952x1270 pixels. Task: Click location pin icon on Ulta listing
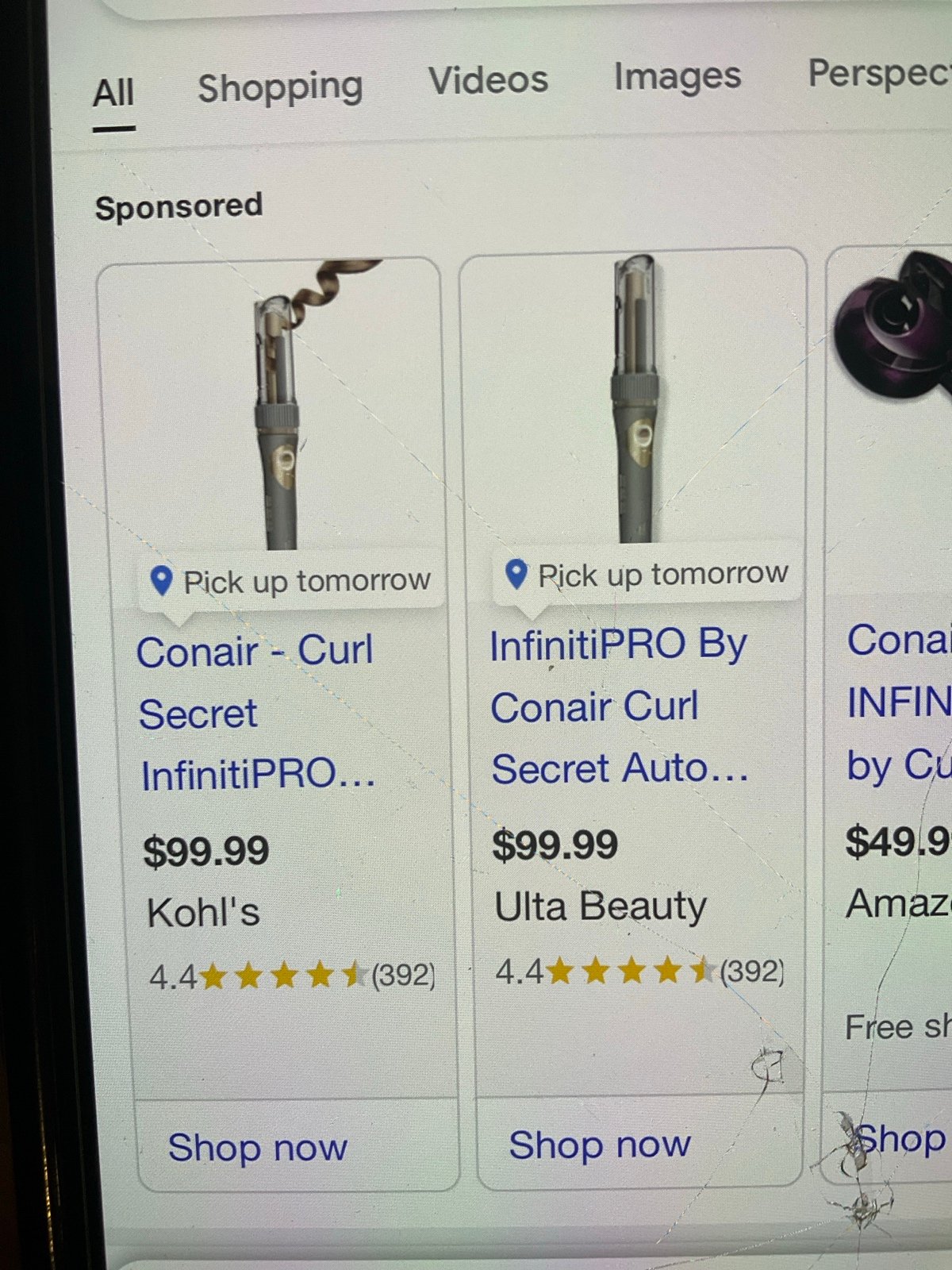coord(516,574)
